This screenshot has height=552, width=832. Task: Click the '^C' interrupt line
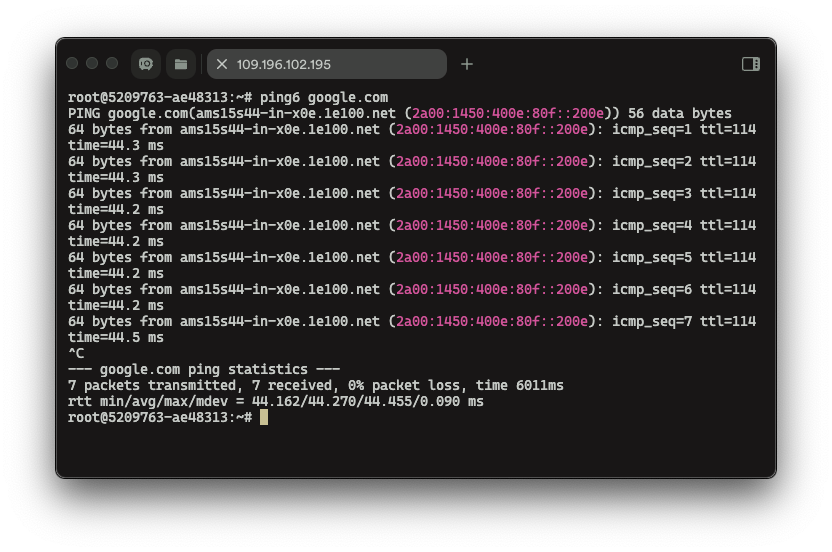76,353
